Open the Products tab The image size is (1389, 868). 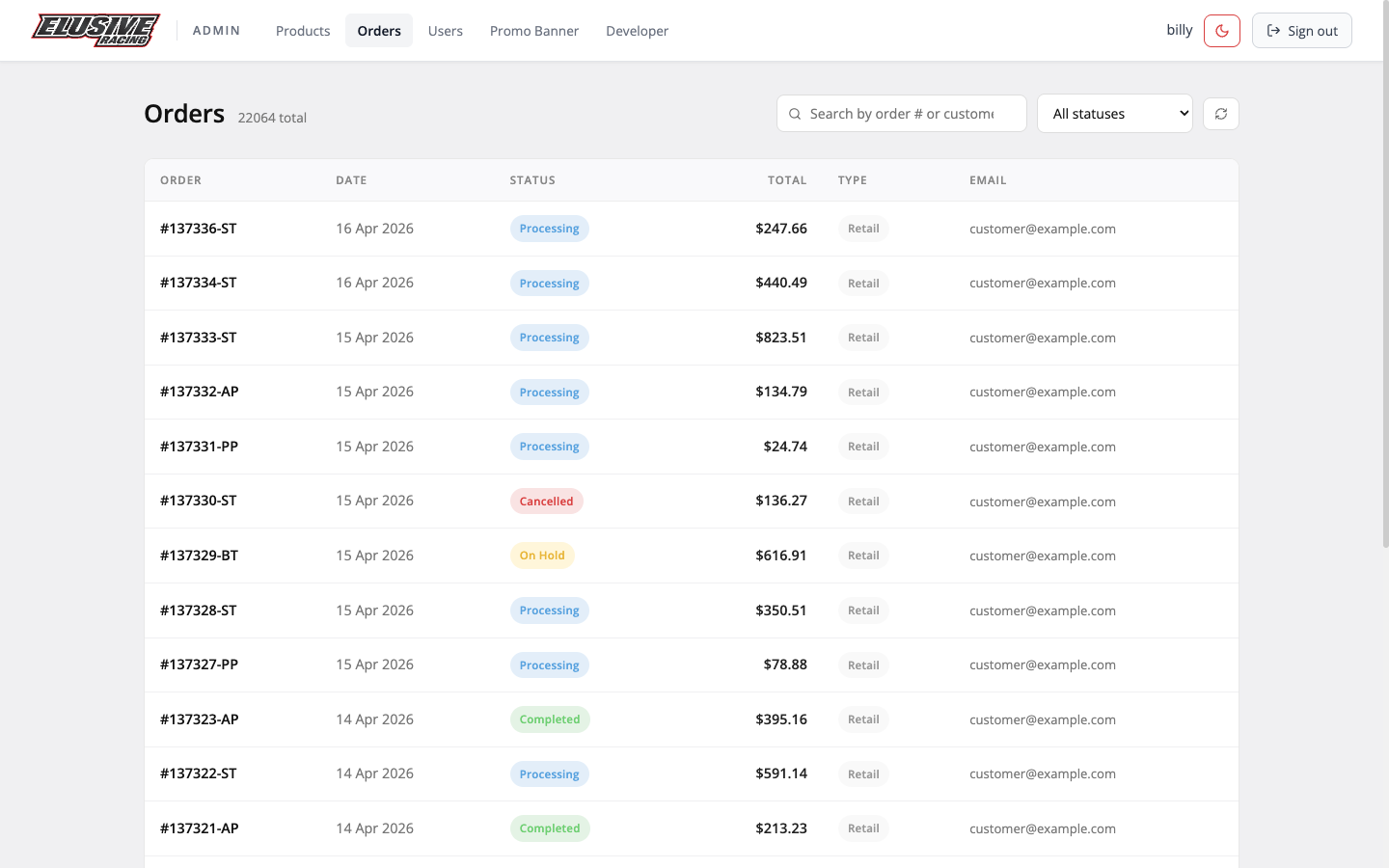point(303,31)
